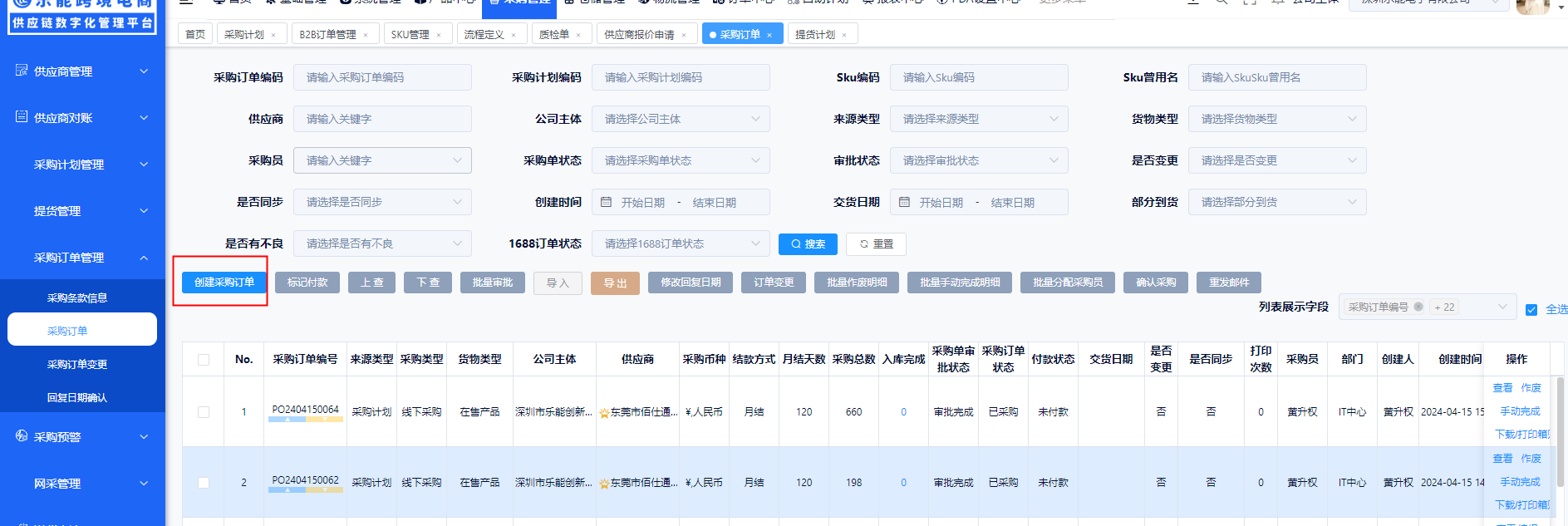Screen dimensions: 1568x526
Task: Open 采购订单变更 in the sidebar
Action: pos(77,364)
